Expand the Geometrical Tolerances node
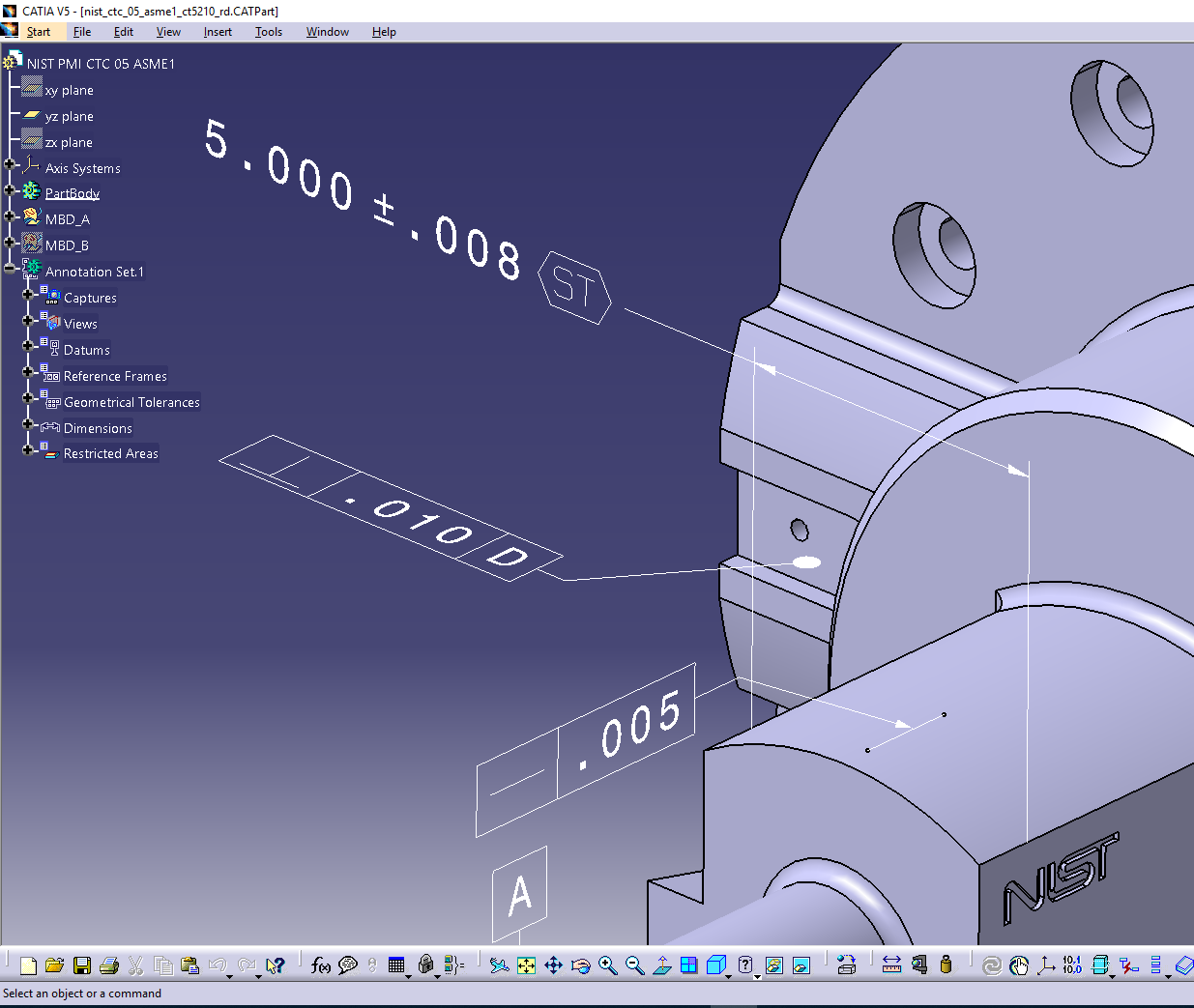1194x1008 pixels. tap(28, 398)
